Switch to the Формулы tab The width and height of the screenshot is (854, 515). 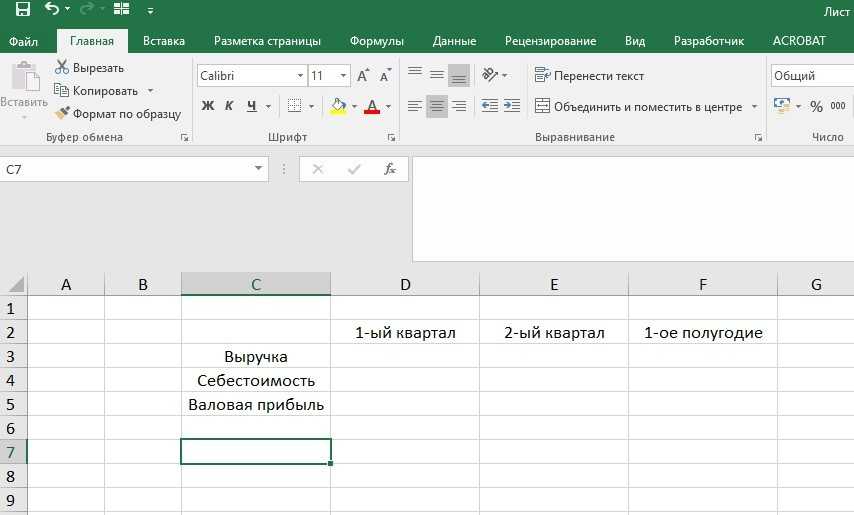coord(376,41)
